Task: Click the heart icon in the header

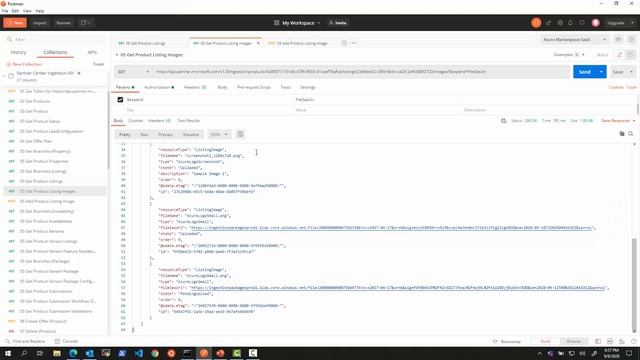Action: coord(582,23)
